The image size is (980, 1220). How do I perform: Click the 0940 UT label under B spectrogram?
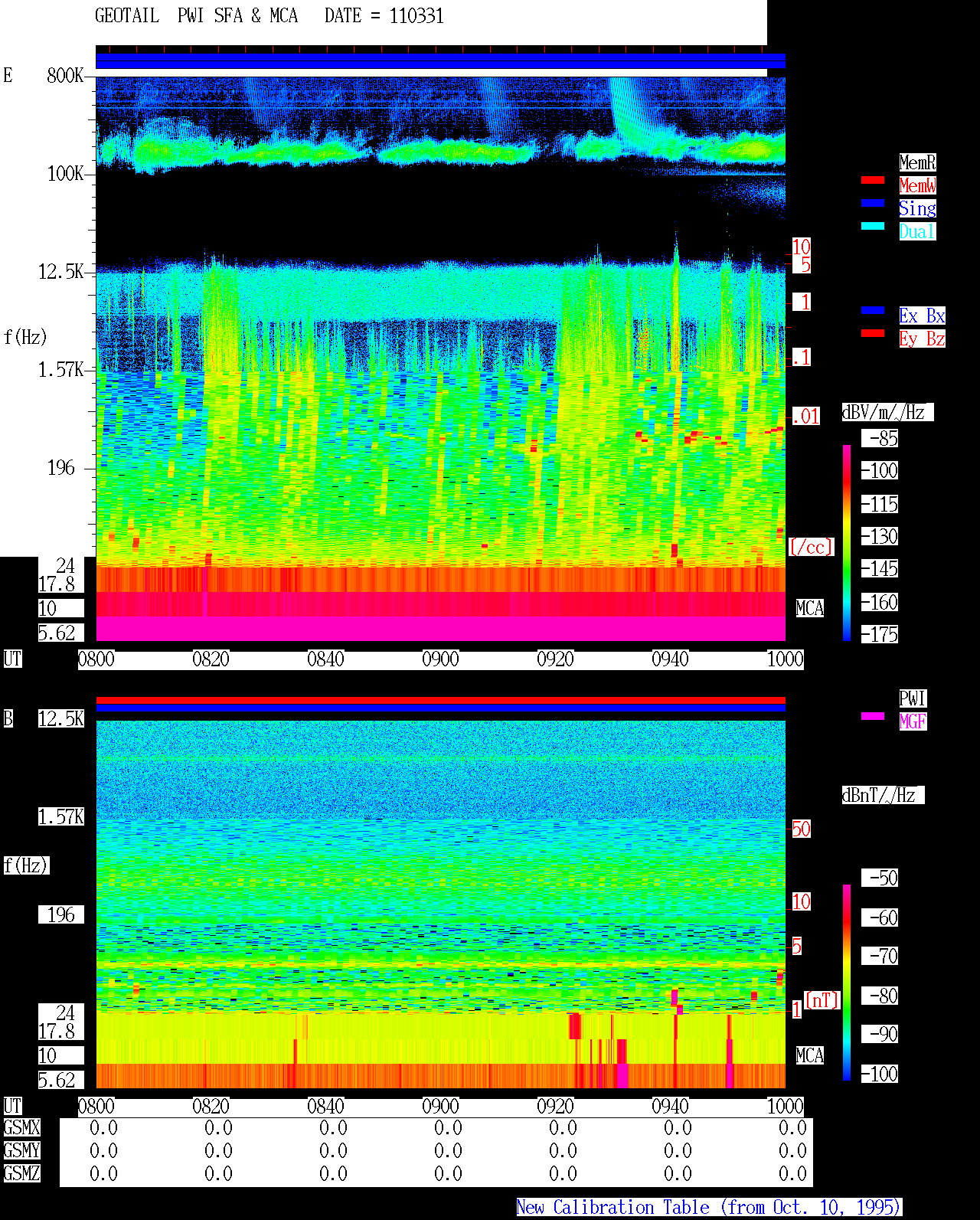point(670,1107)
